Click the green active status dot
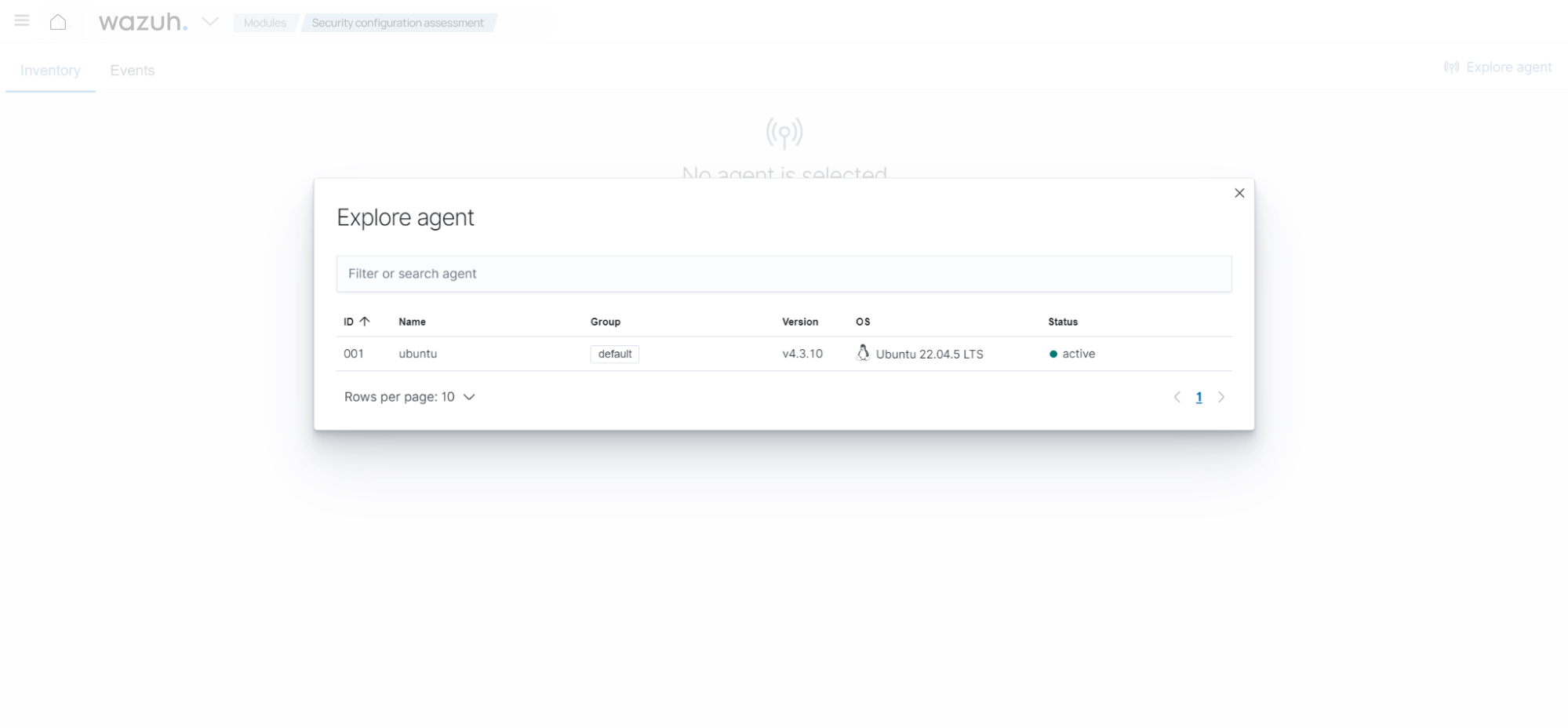The height and width of the screenshot is (728, 1568). click(x=1053, y=355)
